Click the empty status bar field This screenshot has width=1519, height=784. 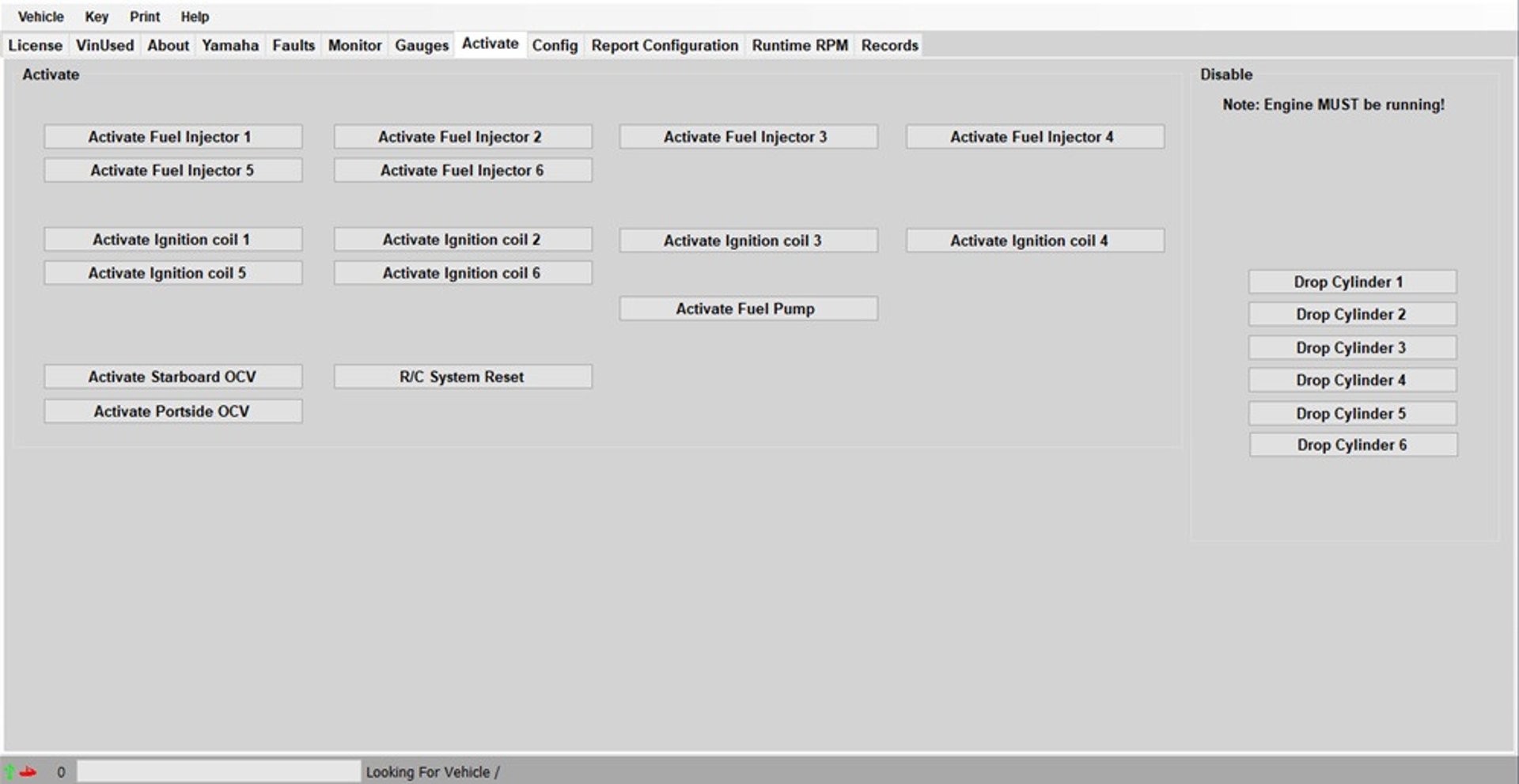click(x=218, y=771)
